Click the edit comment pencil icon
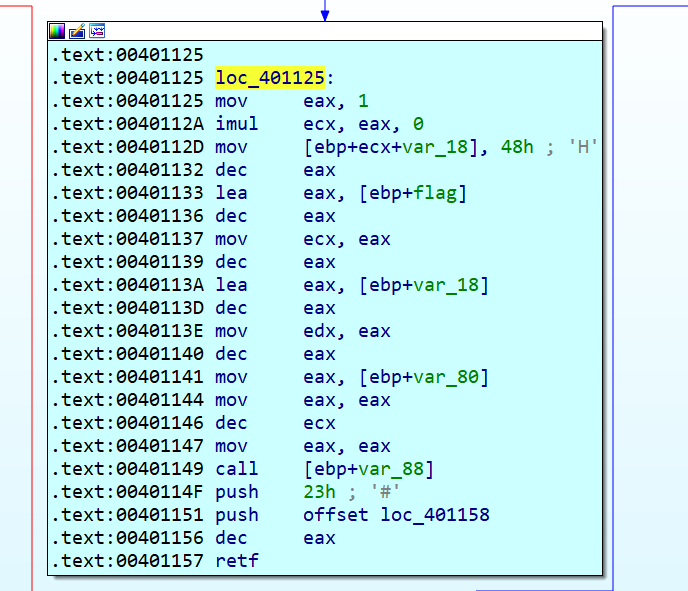688x591 pixels. click(x=77, y=31)
